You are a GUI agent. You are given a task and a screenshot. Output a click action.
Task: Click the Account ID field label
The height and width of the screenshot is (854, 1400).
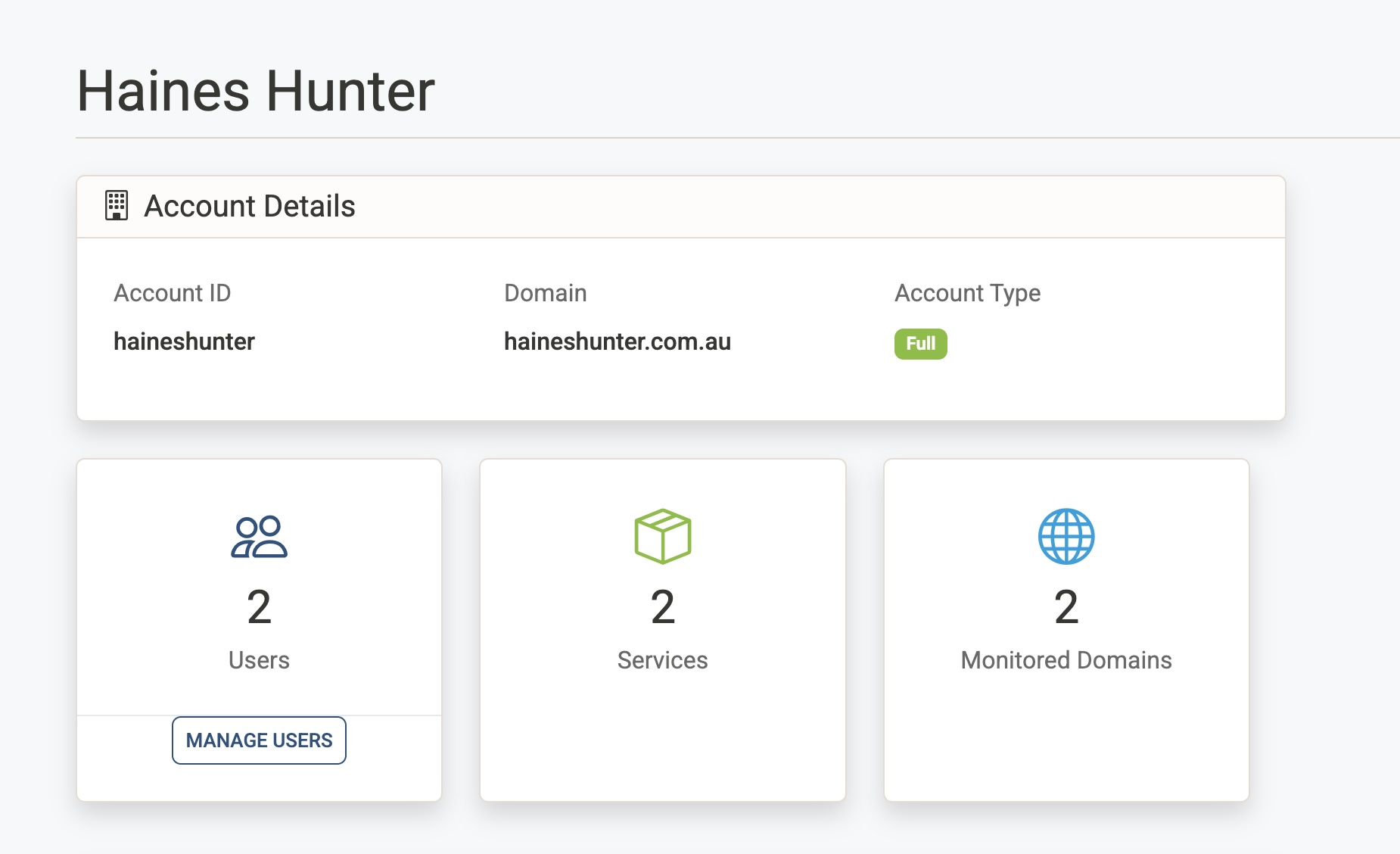(173, 293)
